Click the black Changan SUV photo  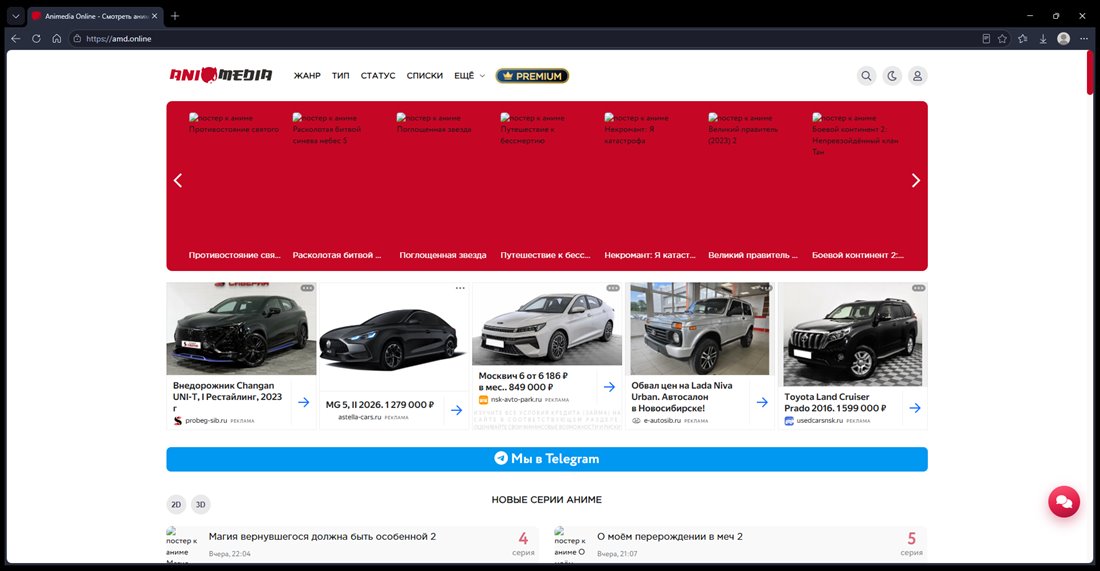(x=241, y=328)
